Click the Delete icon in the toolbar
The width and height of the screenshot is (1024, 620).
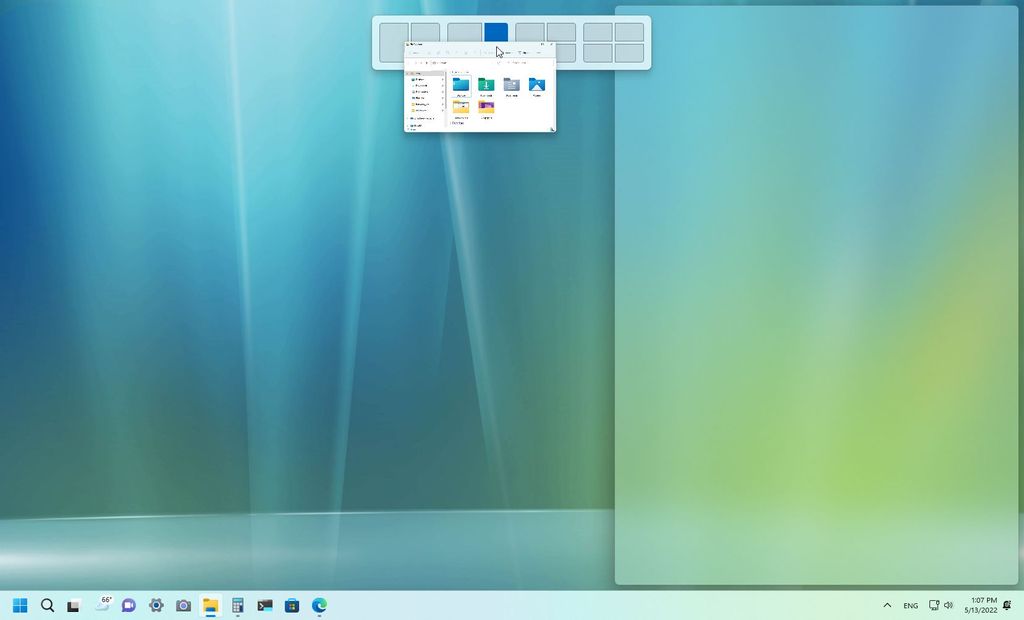(x=475, y=52)
